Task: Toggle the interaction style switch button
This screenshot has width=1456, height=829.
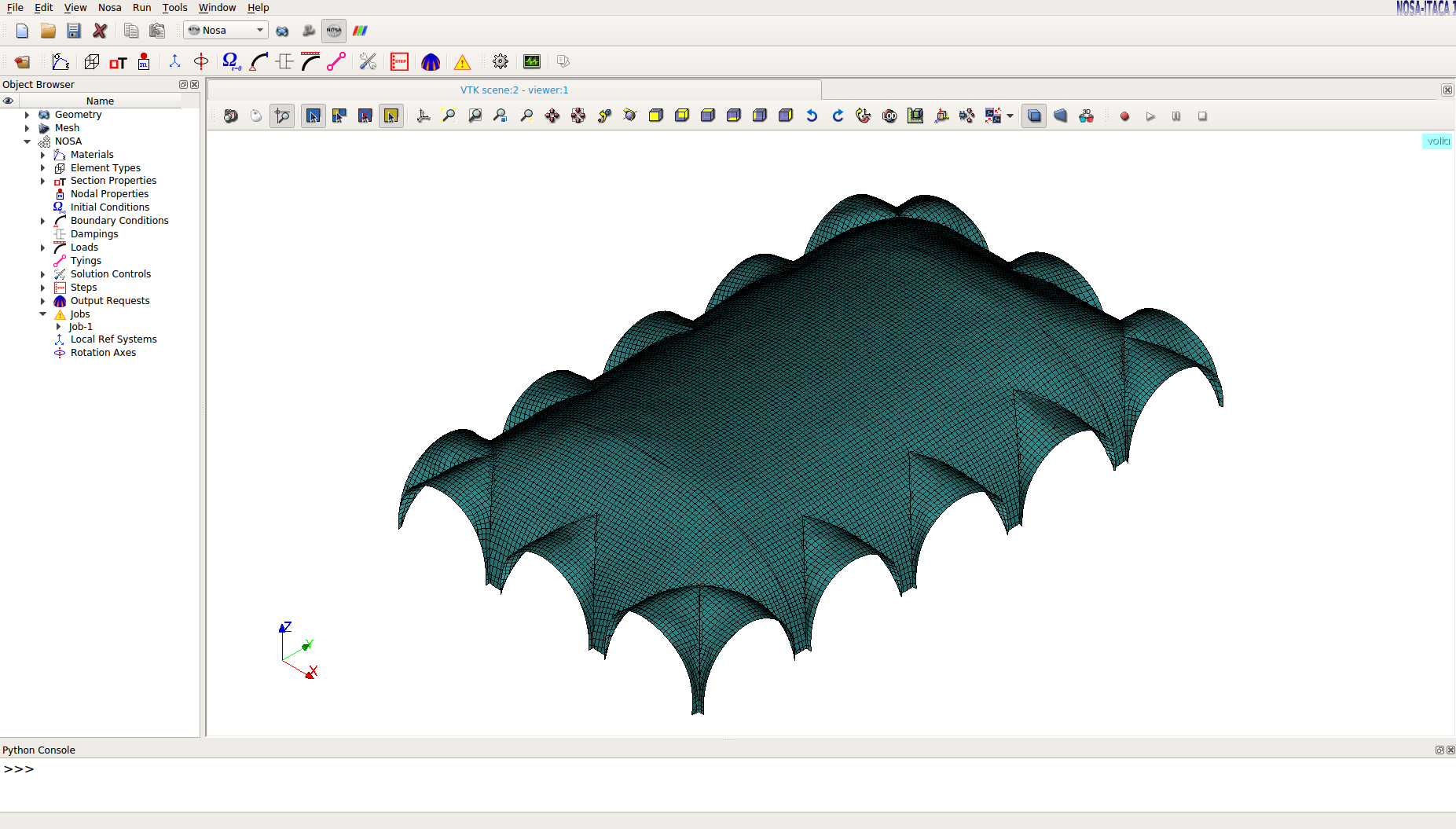Action: tap(256, 116)
